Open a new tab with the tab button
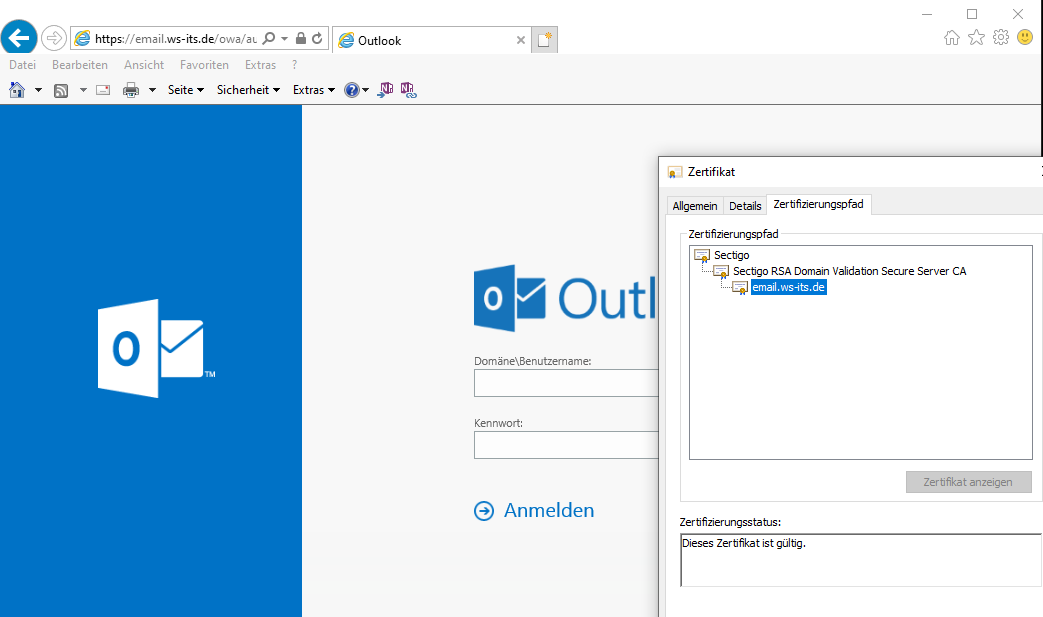 [x=544, y=40]
